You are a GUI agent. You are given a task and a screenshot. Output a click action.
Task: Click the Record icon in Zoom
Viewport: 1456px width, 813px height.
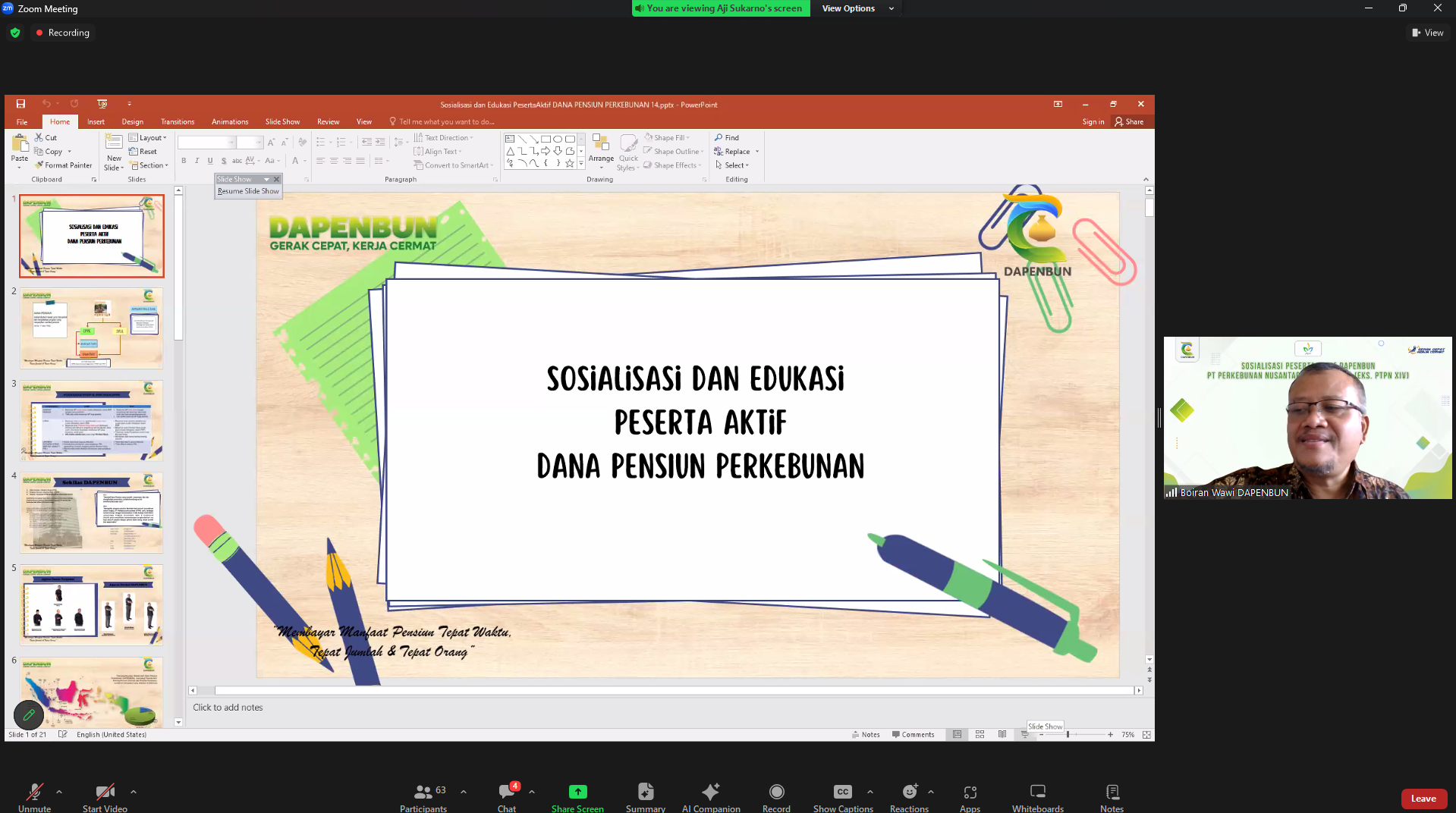point(776,792)
